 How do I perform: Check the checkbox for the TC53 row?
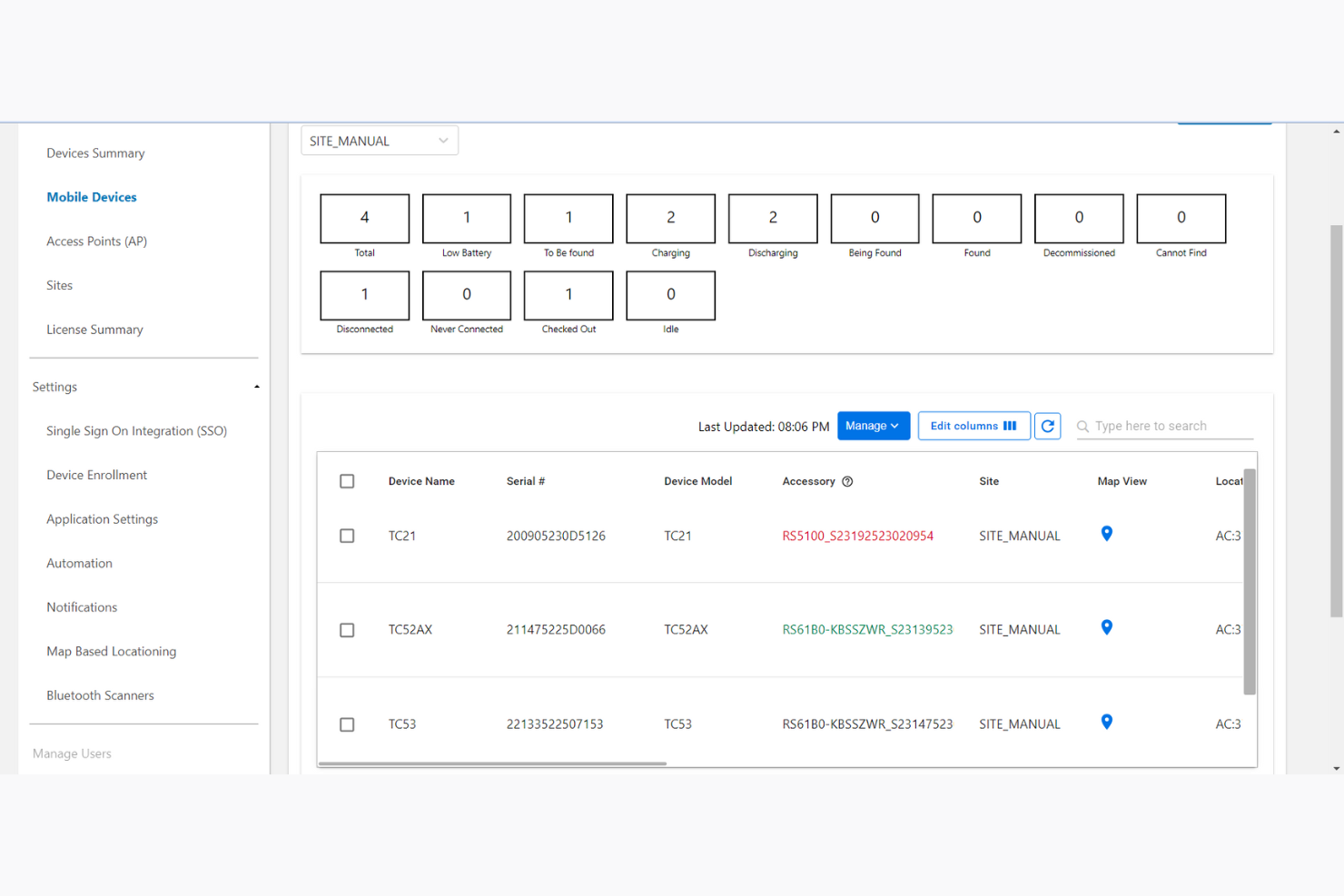[347, 724]
